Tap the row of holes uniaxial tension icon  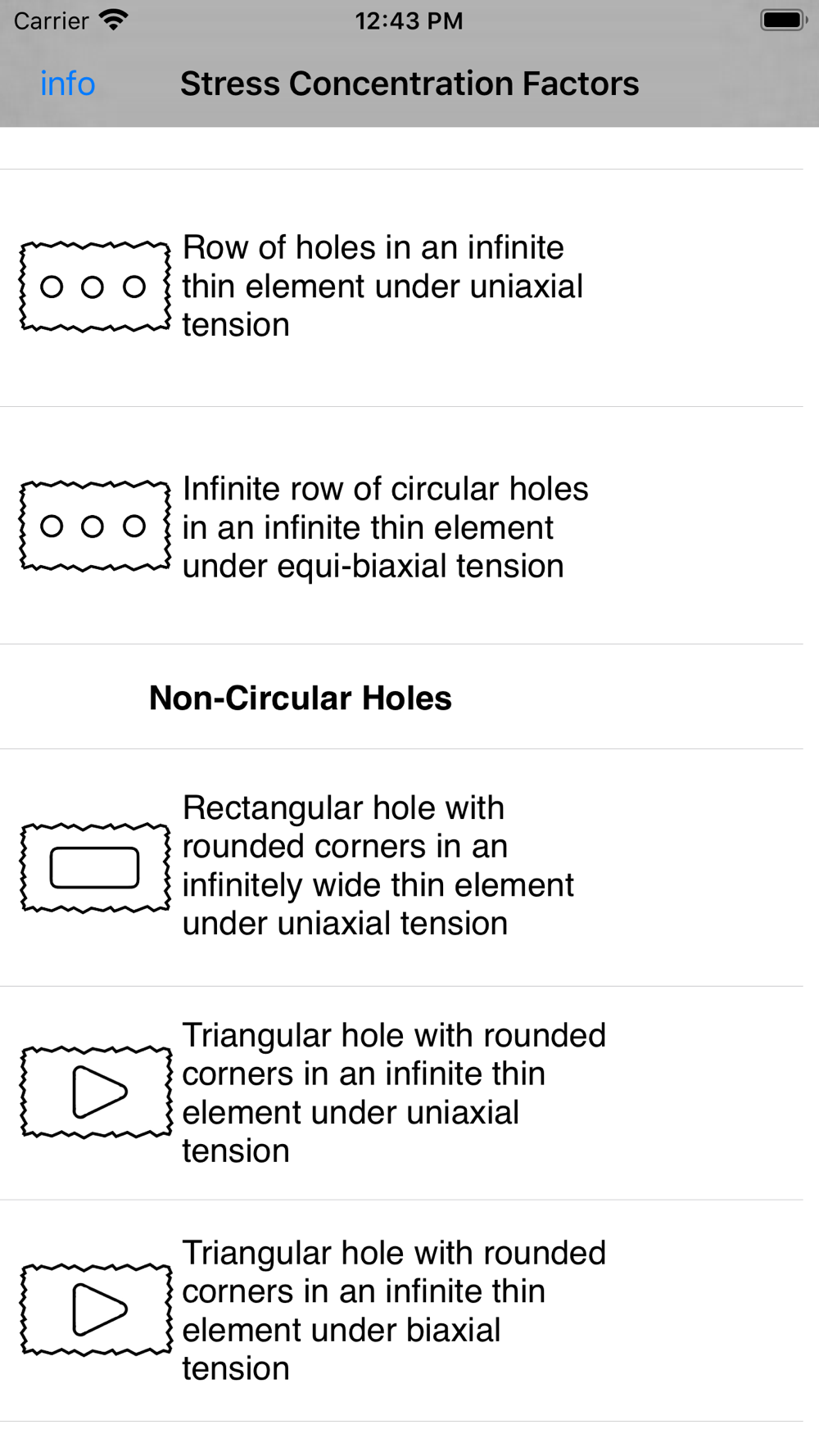95,287
